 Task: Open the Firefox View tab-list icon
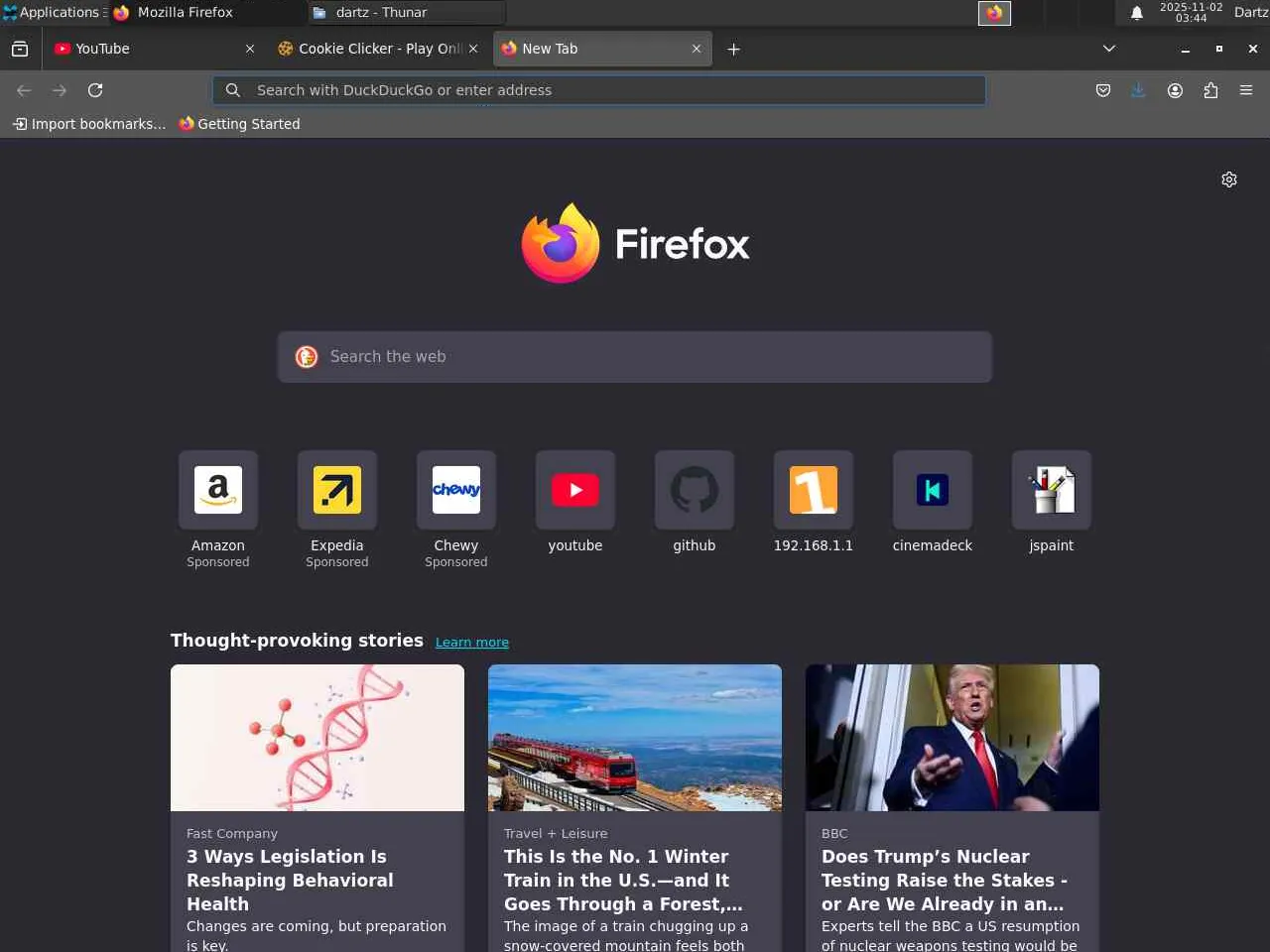point(20,49)
